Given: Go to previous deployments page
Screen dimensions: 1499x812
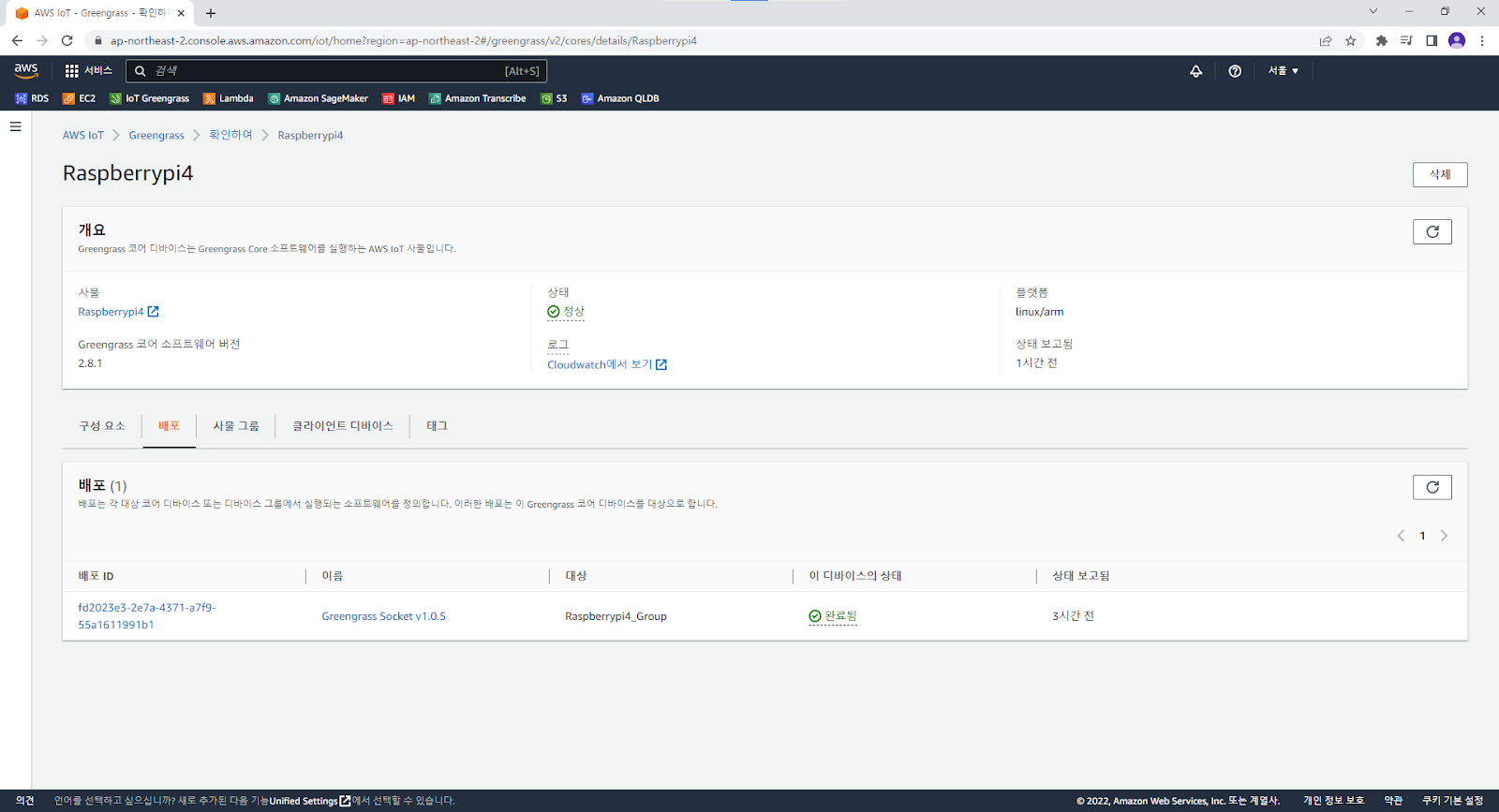Looking at the screenshot, I should [x=1401, y=536].
